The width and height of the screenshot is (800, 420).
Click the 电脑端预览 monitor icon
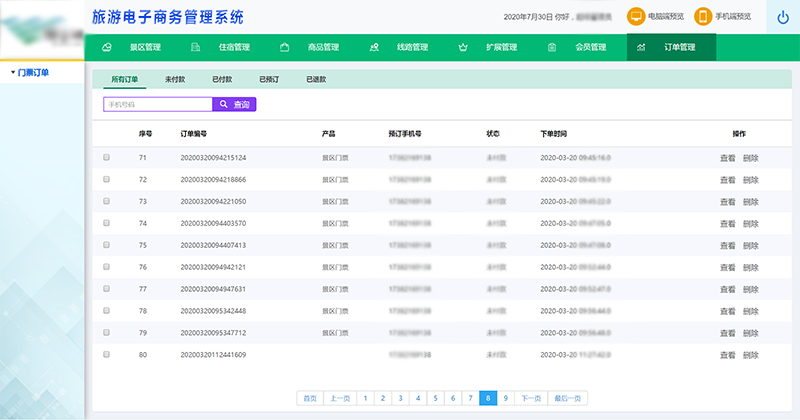coord(636,17)
